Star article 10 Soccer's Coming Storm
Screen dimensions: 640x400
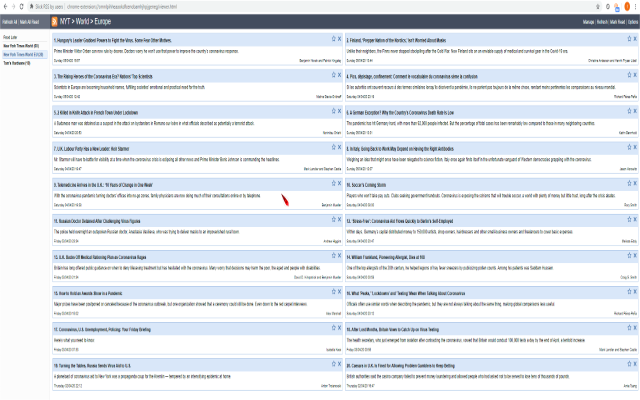[x=629, y=183]
